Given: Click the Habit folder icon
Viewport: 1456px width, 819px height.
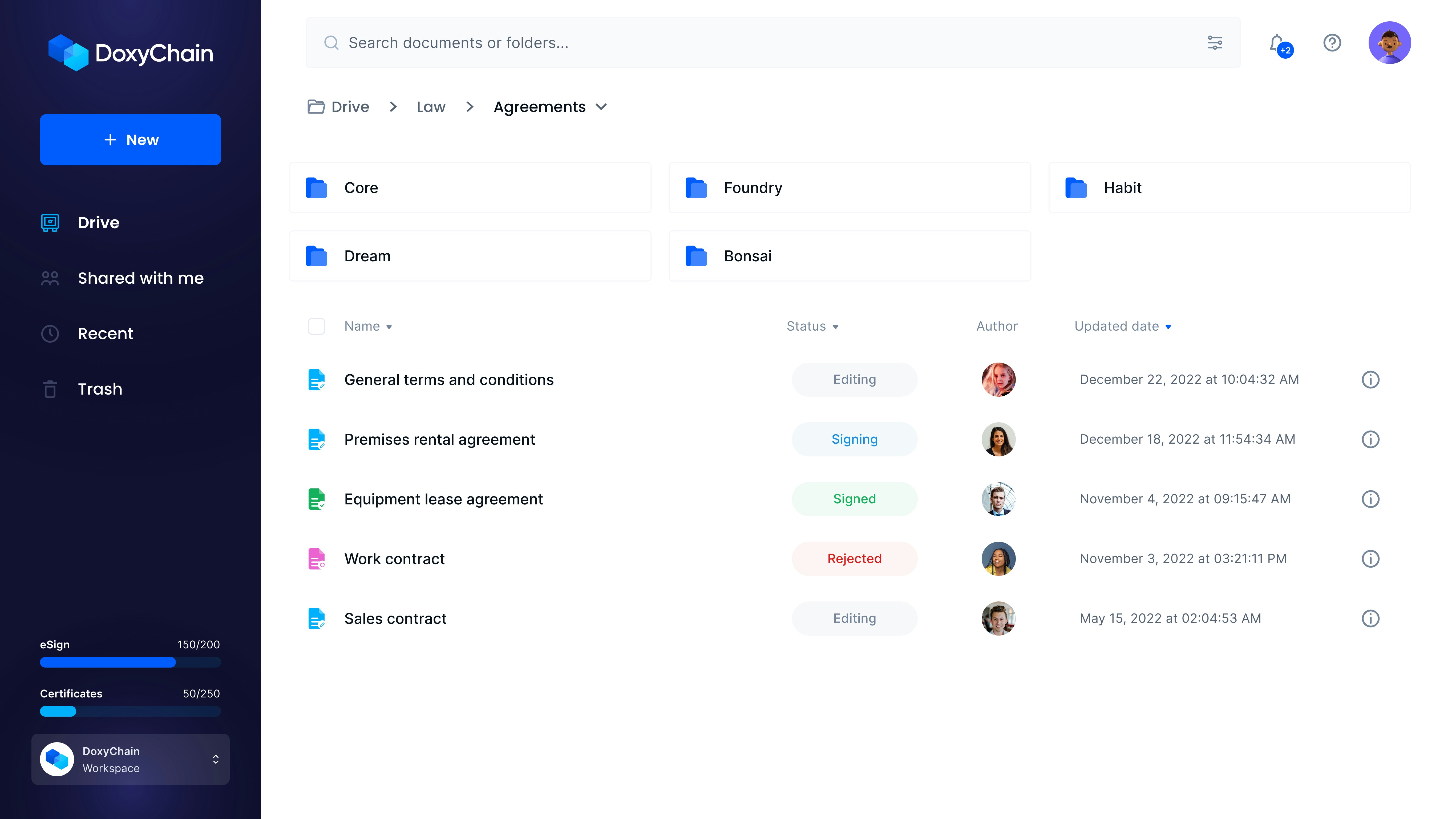Looking at the screenshot, I should coord(1076,188).
